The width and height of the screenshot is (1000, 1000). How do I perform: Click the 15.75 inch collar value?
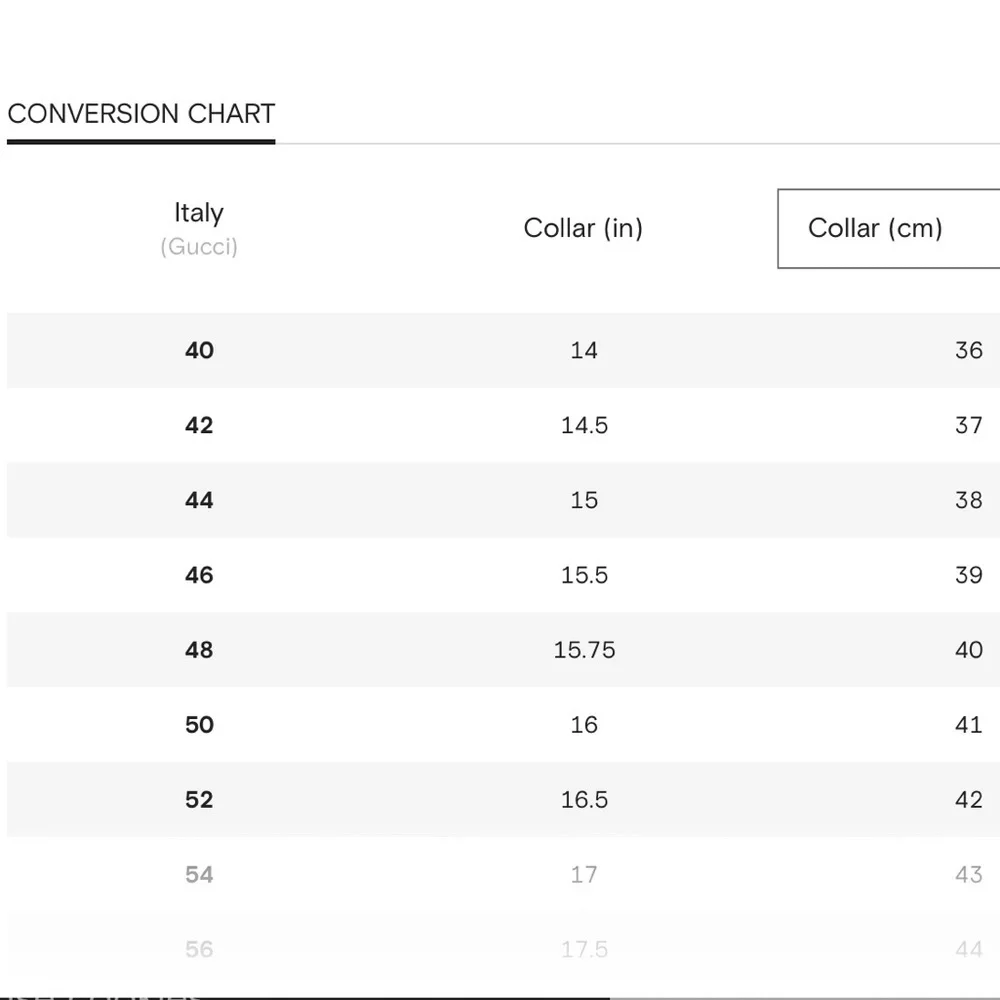pos(584,650)
